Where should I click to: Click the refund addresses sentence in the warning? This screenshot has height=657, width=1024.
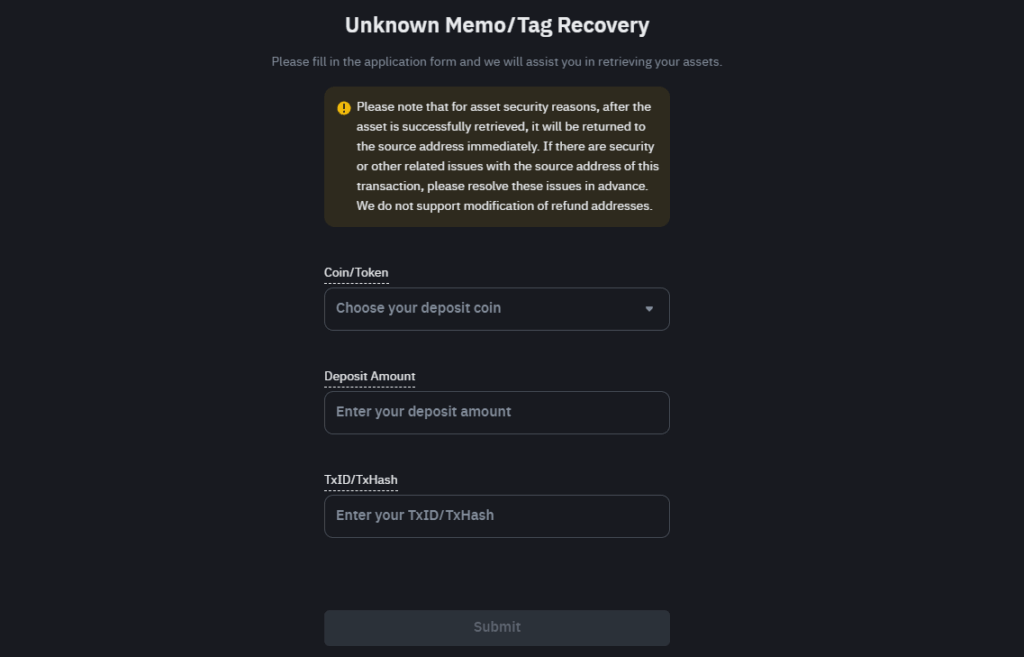point(504,206)
